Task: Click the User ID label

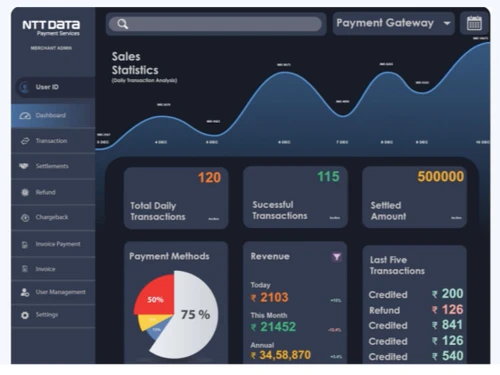Action: pyautogui.click(x=47, y=87)
